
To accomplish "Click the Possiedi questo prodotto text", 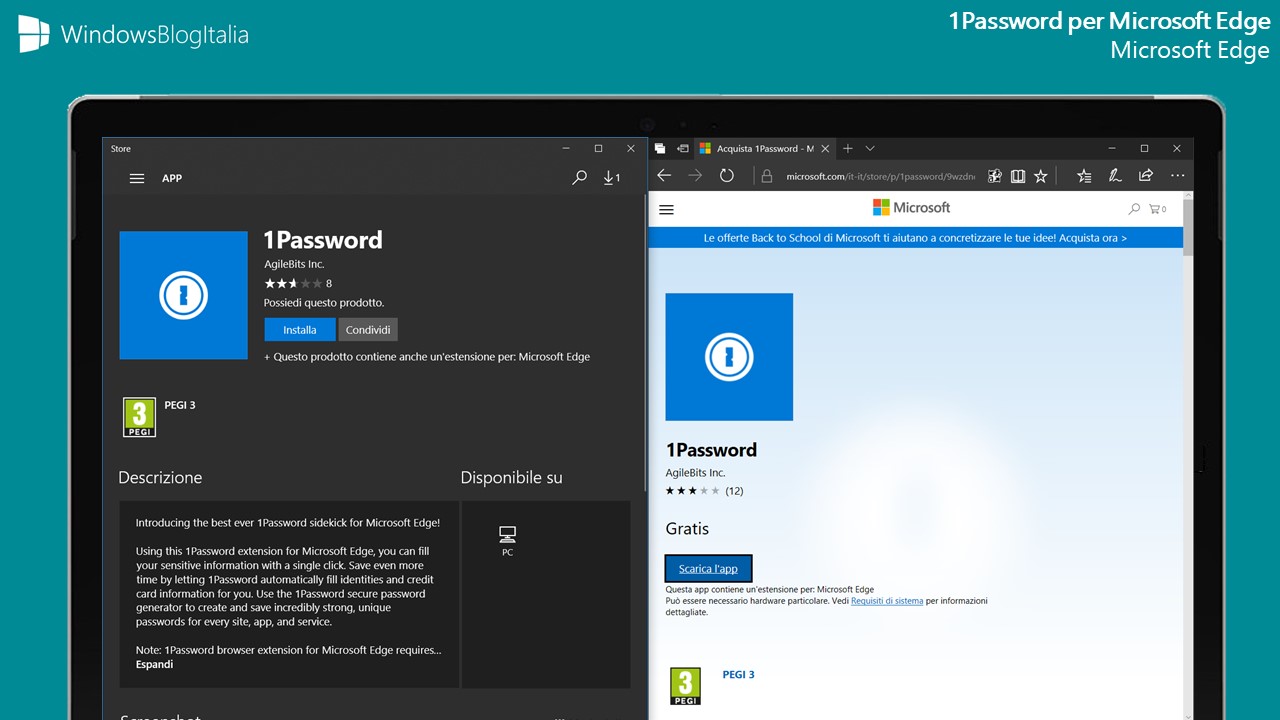I will [324, 302].
